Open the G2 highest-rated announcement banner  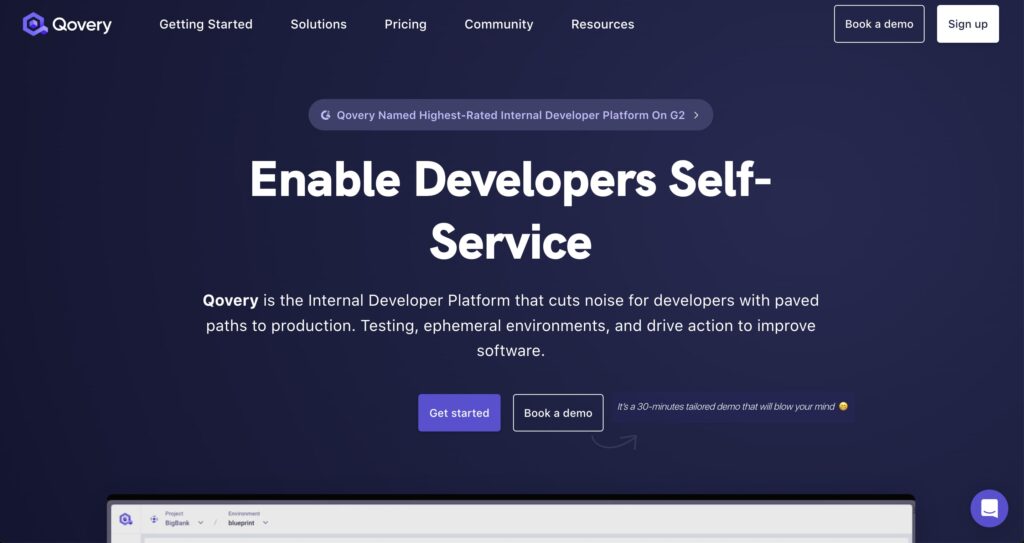click(x=511, y=115)
